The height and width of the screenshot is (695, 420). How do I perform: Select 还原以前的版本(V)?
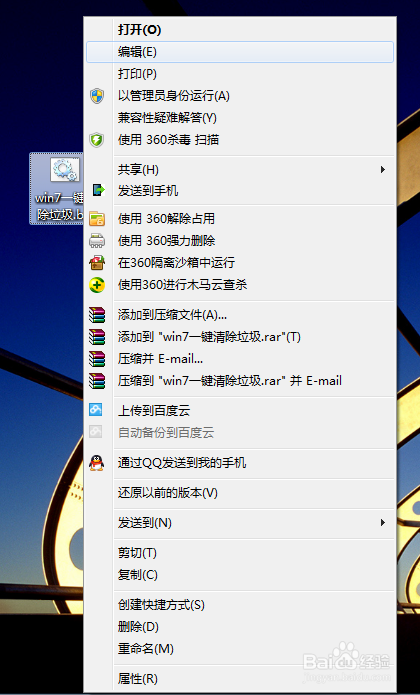pos(240,493)
